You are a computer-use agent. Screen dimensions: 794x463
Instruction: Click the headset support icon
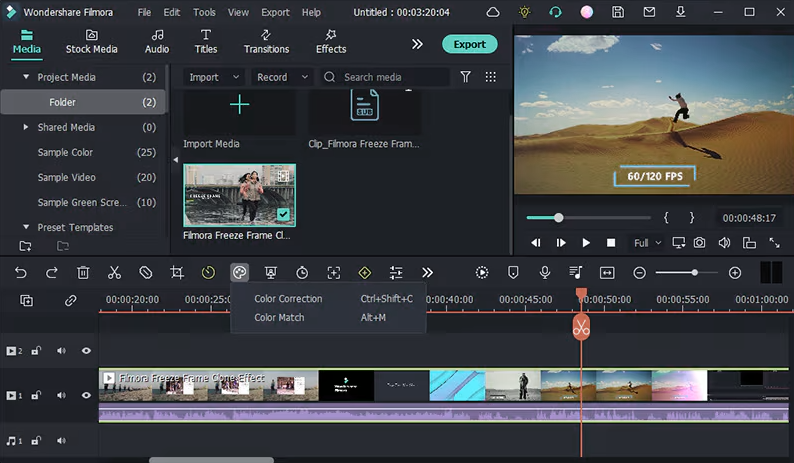[555, 12]
